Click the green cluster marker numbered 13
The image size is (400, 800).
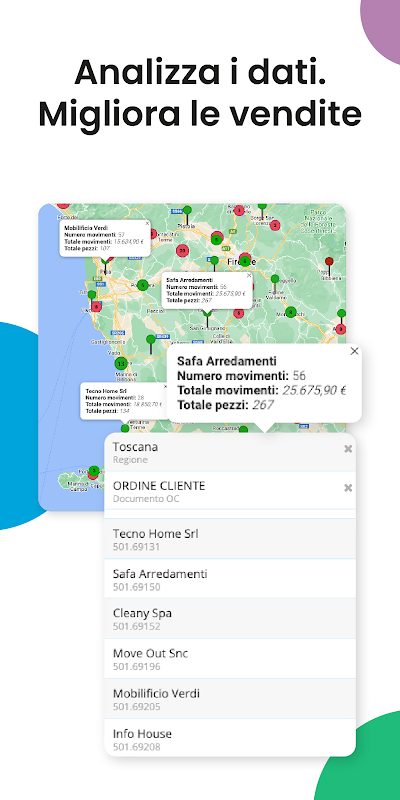pyautogui.click(x=121, y=364)
